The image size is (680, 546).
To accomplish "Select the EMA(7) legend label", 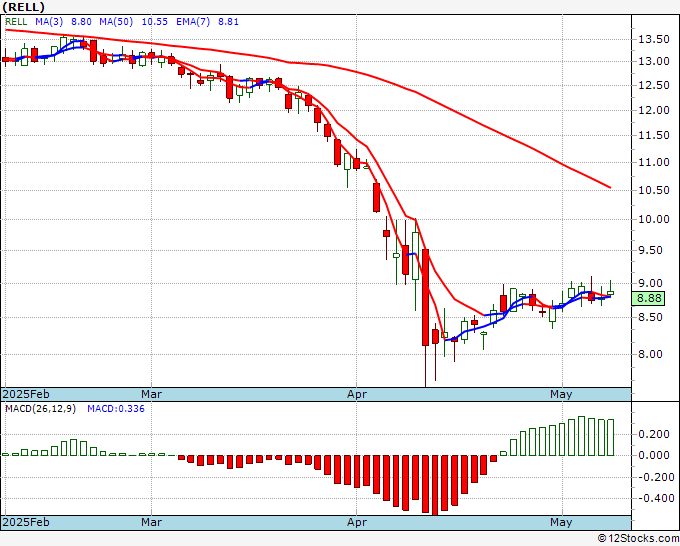I will (x=193, y=22).
